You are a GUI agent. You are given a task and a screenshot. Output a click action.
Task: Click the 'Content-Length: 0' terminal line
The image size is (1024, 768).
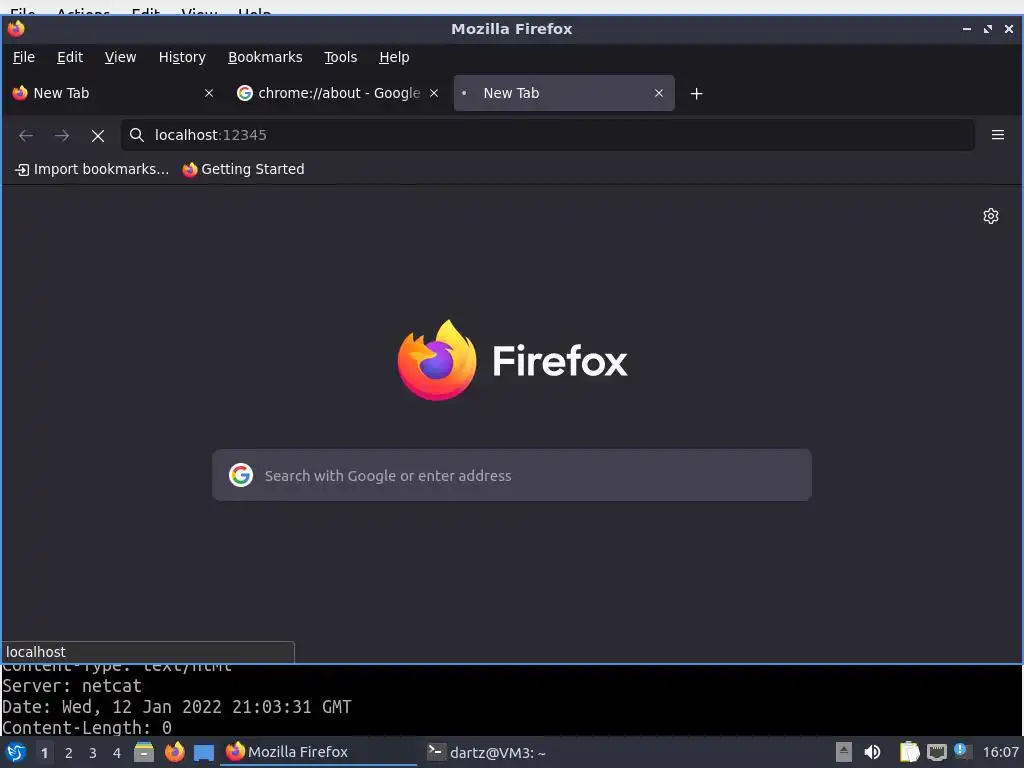click(x=87, y=728)
